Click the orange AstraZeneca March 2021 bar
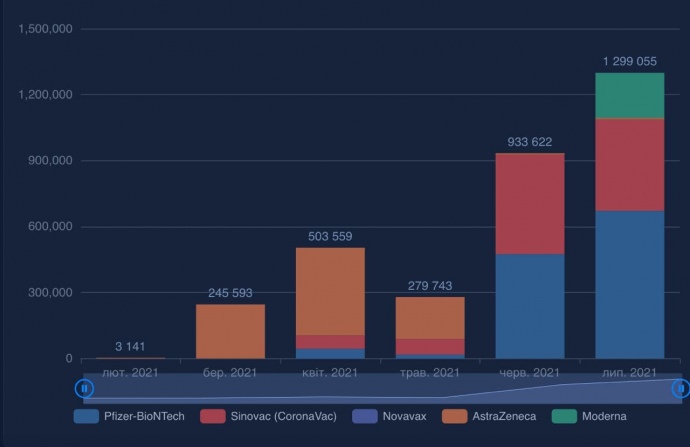Viewport: 690px width, 447px height. (230, 331)
